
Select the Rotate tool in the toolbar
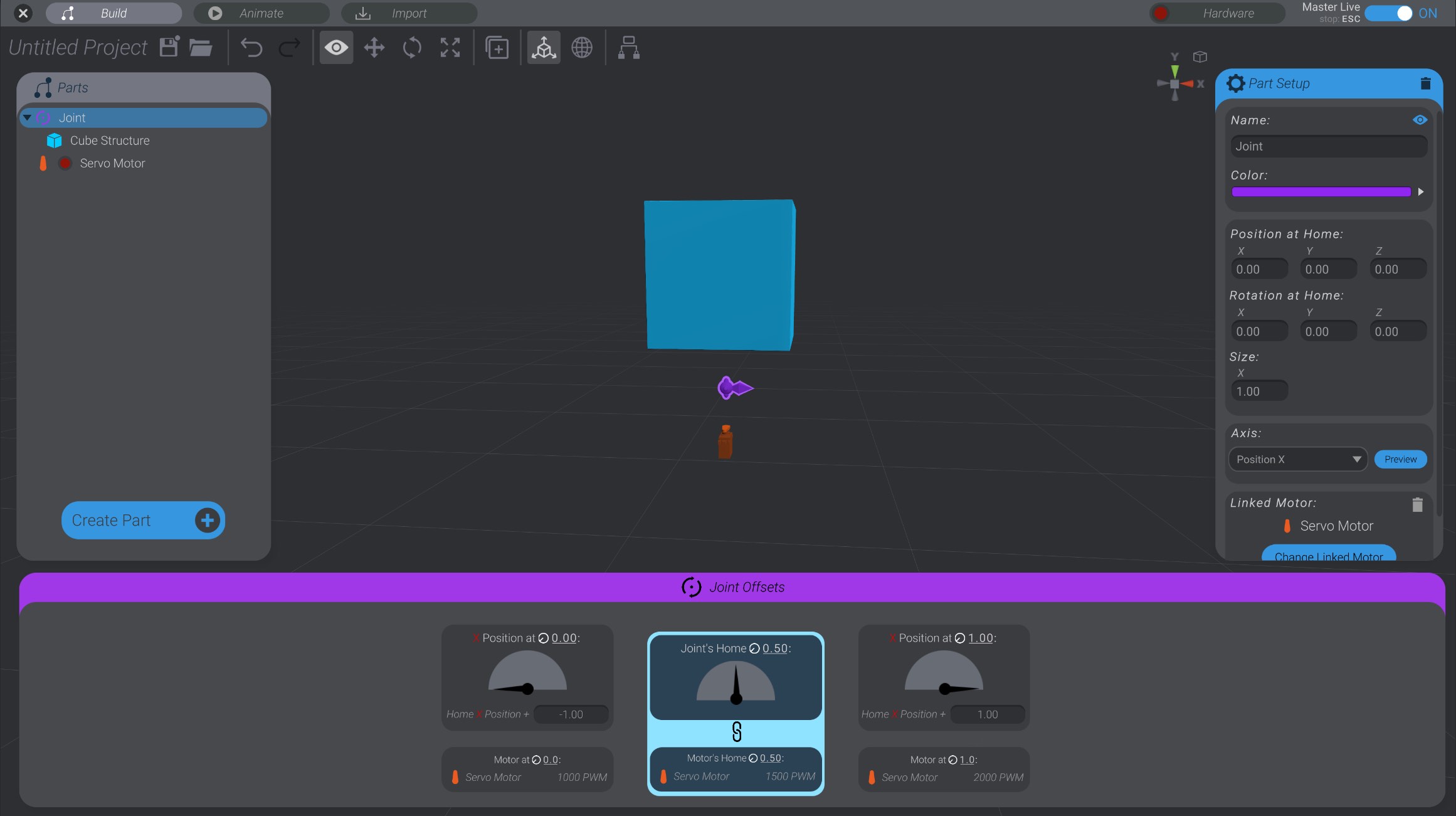(411, 47)
